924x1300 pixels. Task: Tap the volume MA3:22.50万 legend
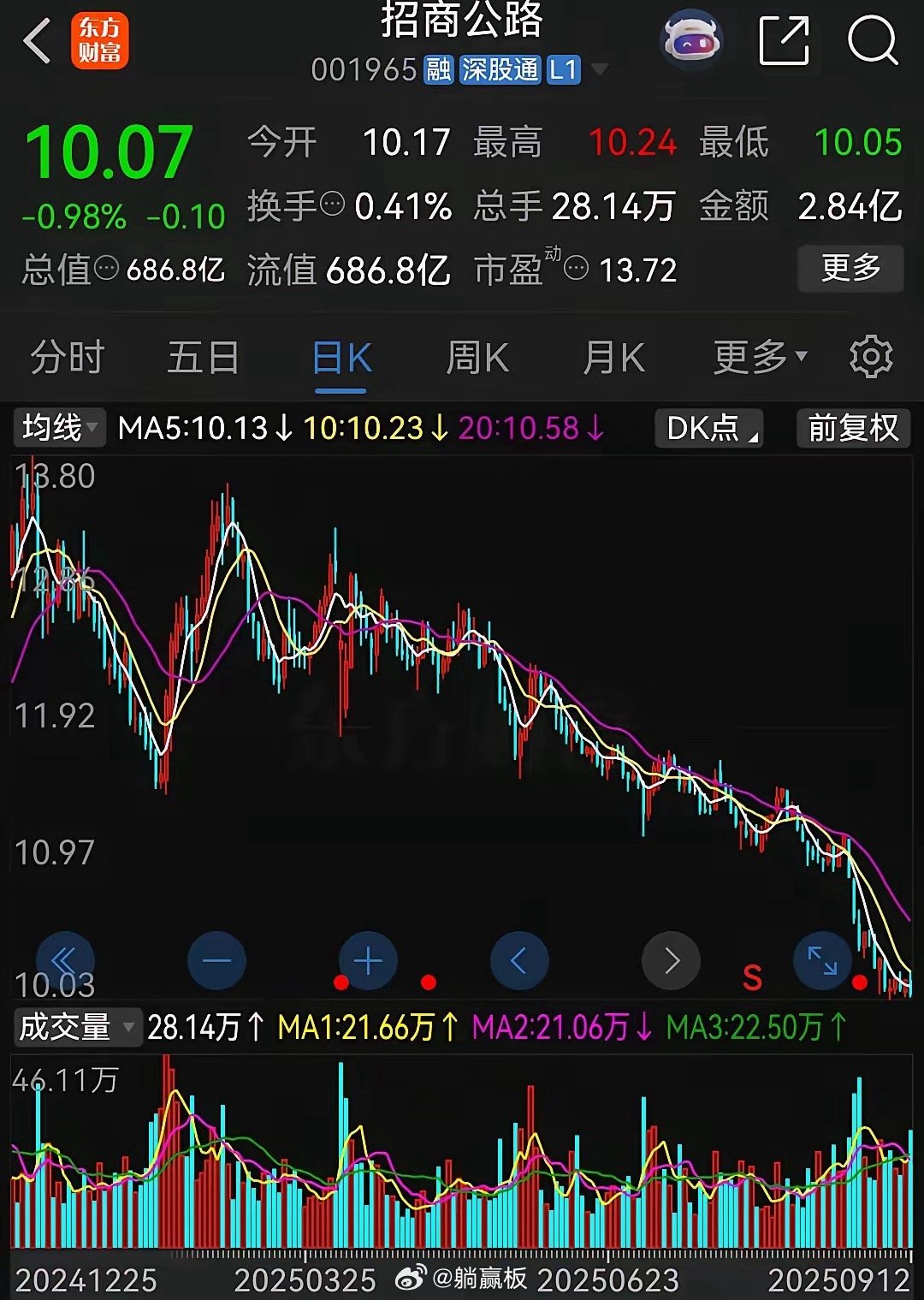click(x=756, y=1027)
